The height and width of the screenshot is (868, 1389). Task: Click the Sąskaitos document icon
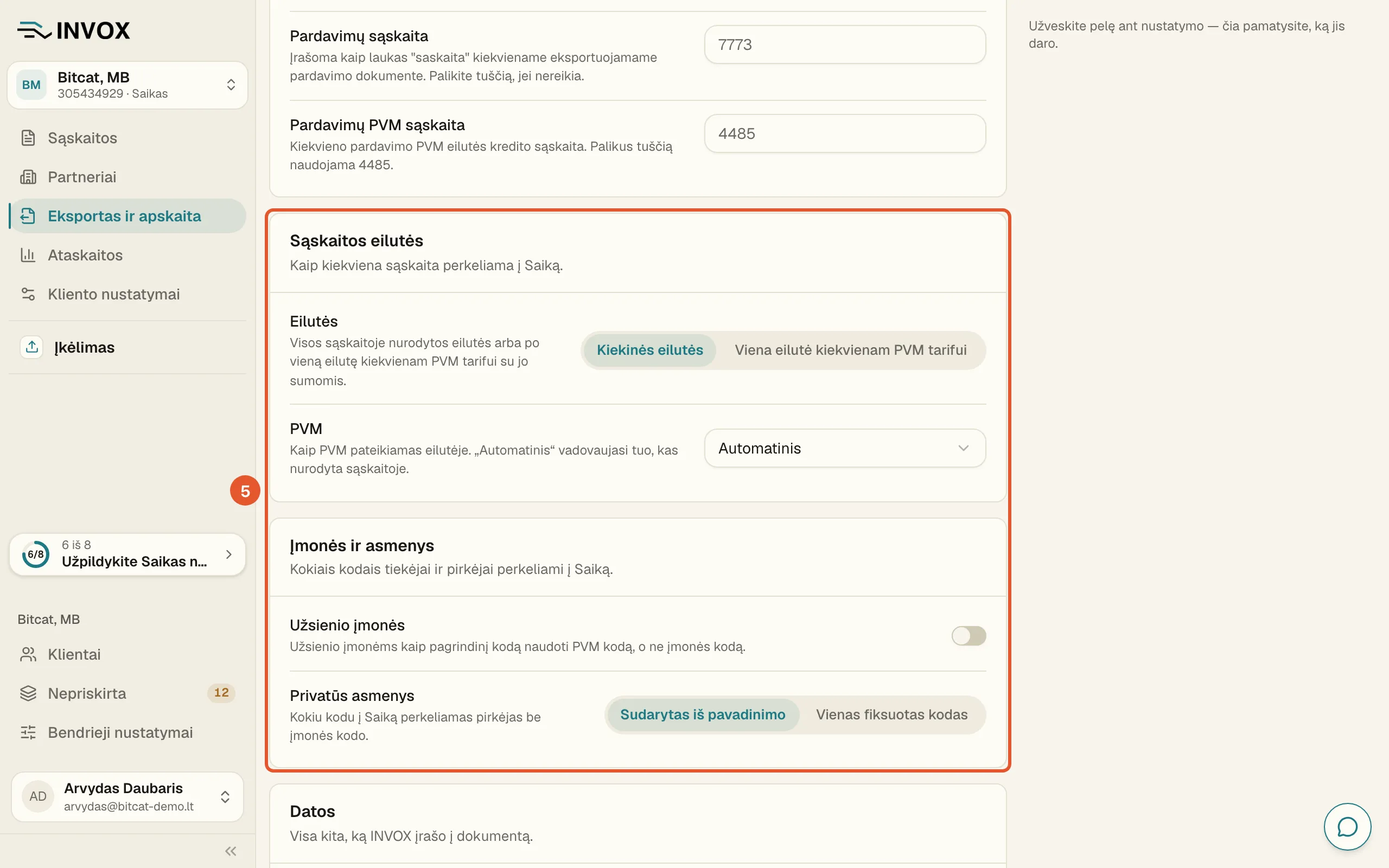point(28,138)
